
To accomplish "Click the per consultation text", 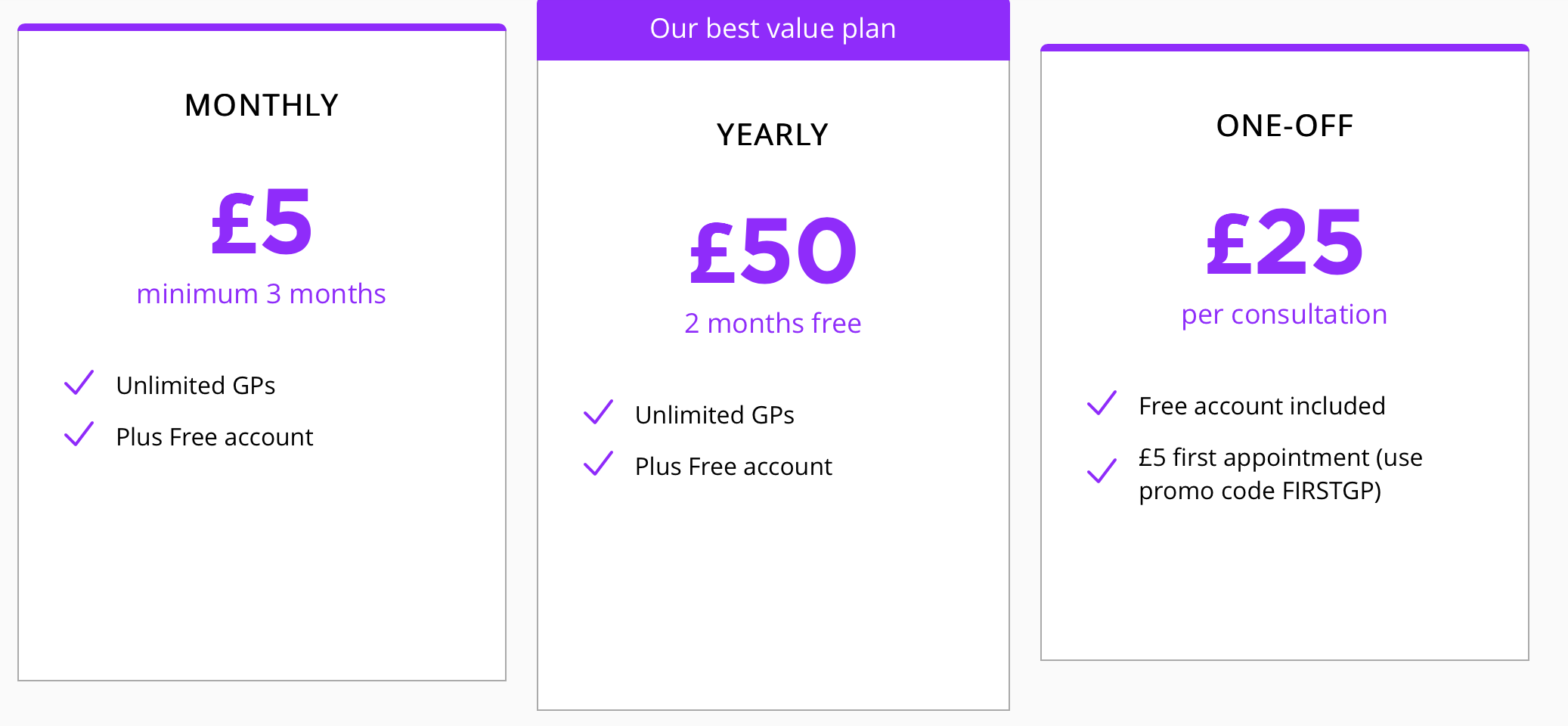I will (x=1284, y=315).
